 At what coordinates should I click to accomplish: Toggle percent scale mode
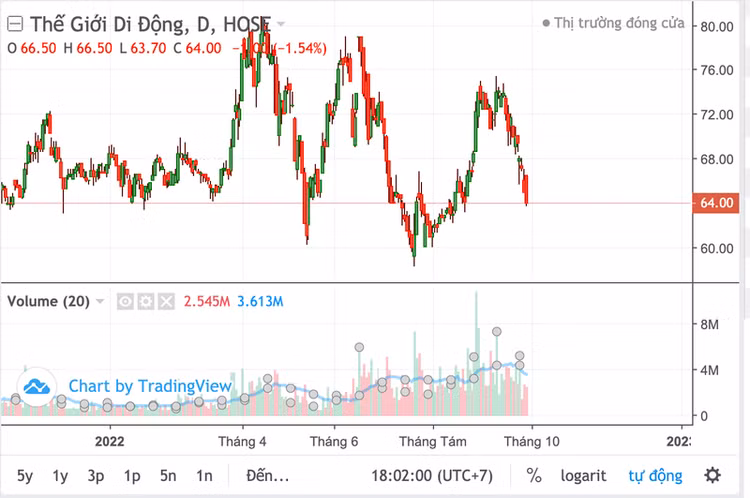point(534,476)
